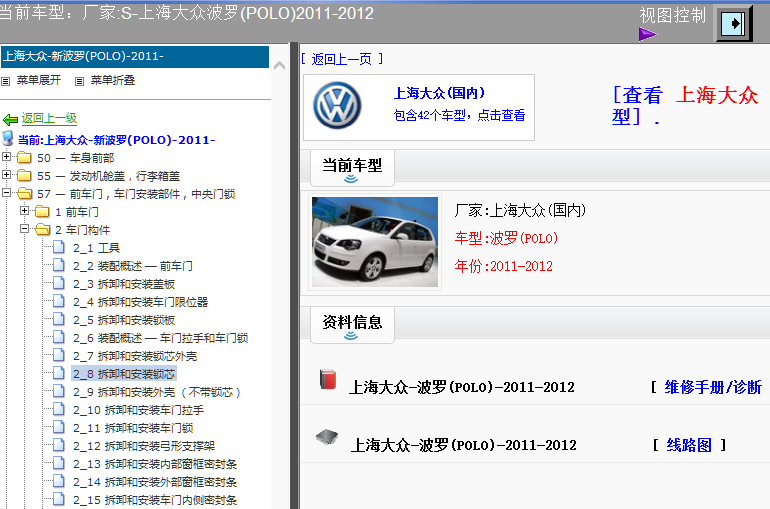Click scroll-up chevron of left panel
770x509 pixels.
click(x=279, y=65)
